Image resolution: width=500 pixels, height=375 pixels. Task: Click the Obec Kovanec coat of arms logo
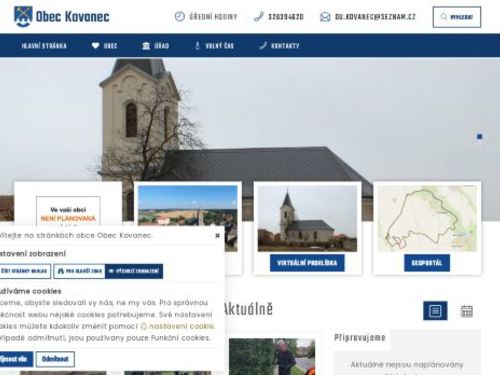pyautogui.click(x=23, y=16)
